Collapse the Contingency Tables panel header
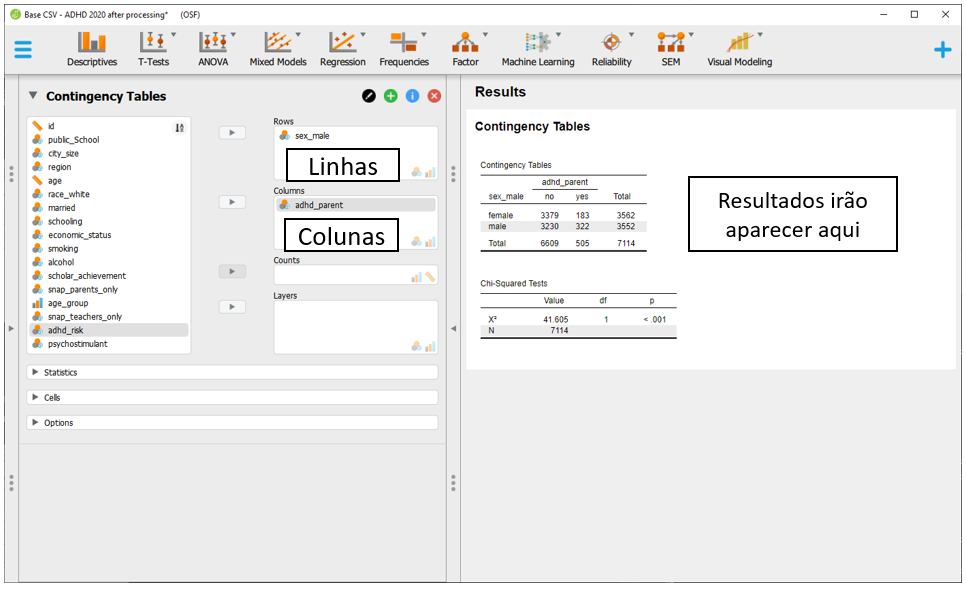This screenshot has height=589, width=966. click(x=33, y=96)
